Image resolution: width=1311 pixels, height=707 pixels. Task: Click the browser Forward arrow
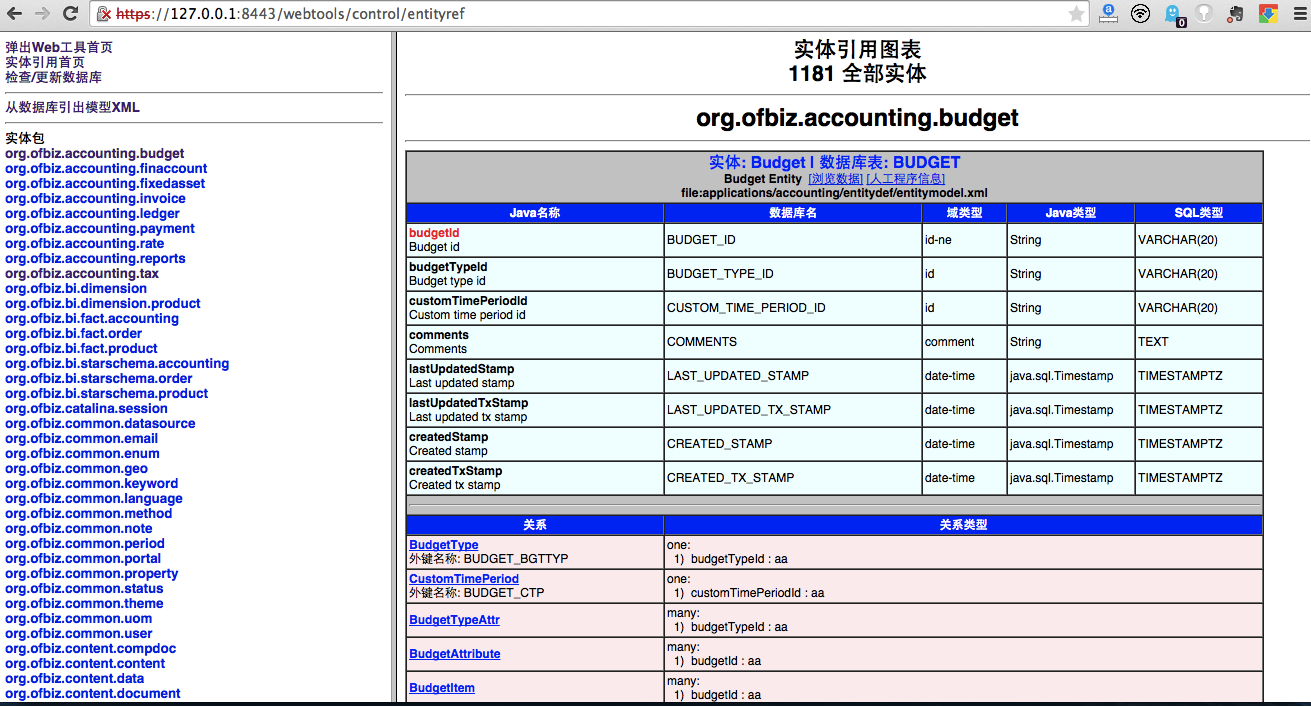click(42, 14)
